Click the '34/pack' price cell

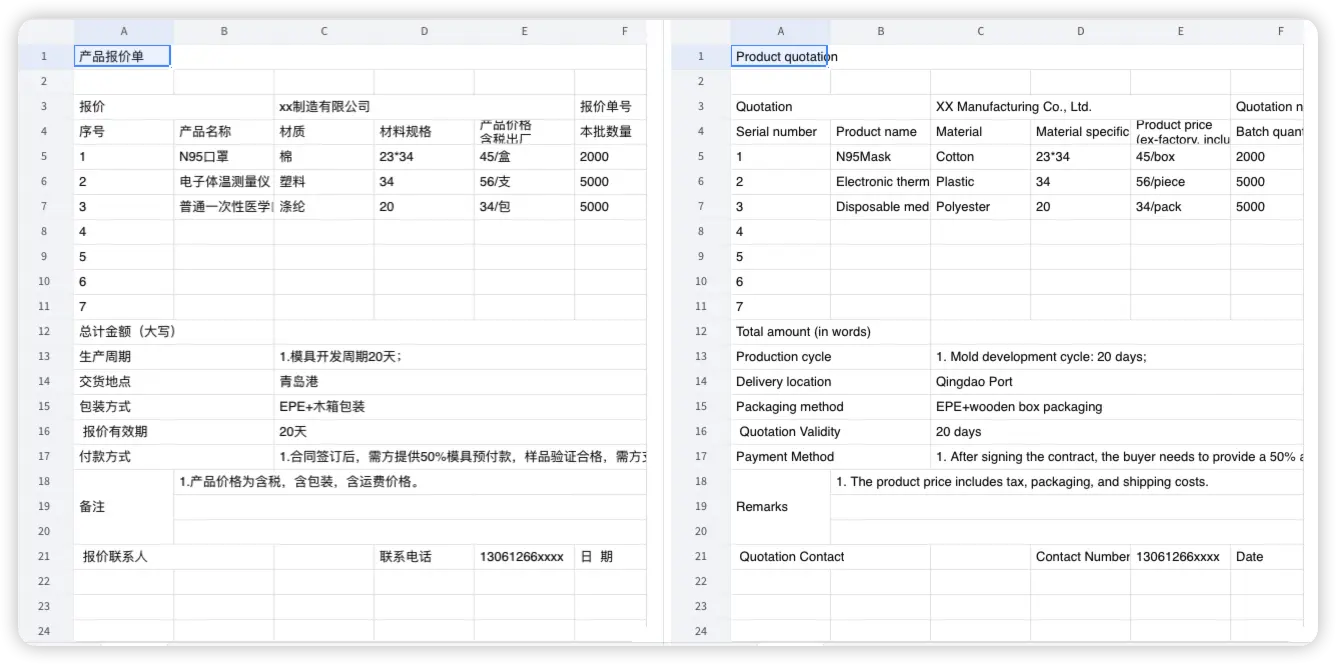(x=1180, y=206)
